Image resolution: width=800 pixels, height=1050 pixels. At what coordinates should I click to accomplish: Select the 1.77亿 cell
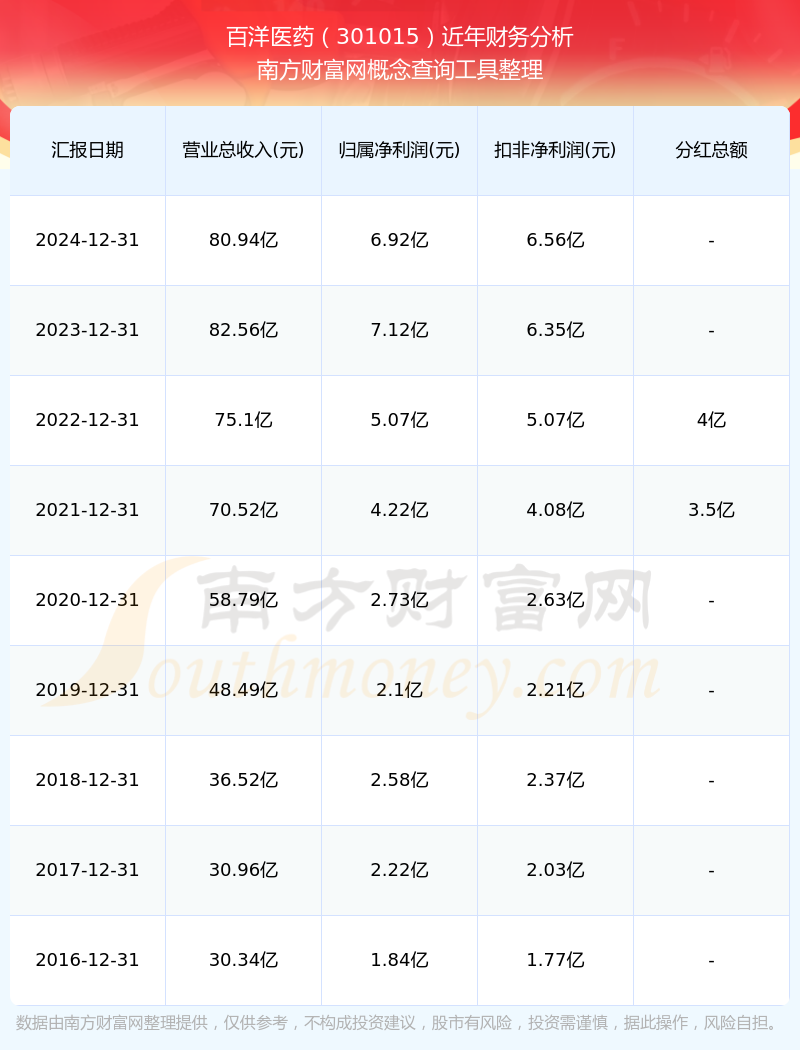[556, 961]
